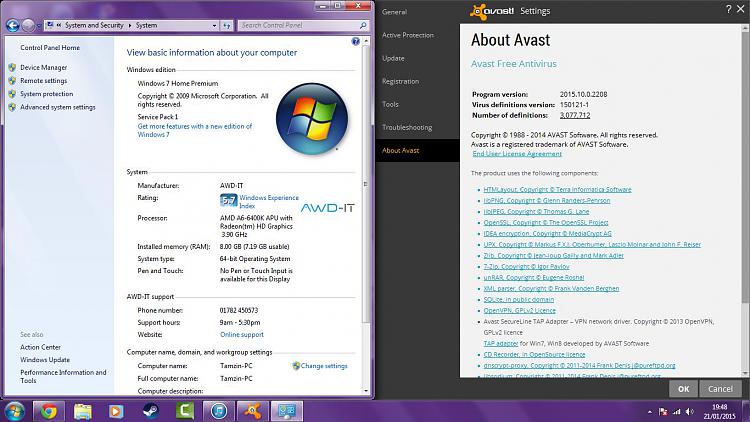Show hidden tray icons arrow
This screenshot has width=750, height=422.
point(650,411)
